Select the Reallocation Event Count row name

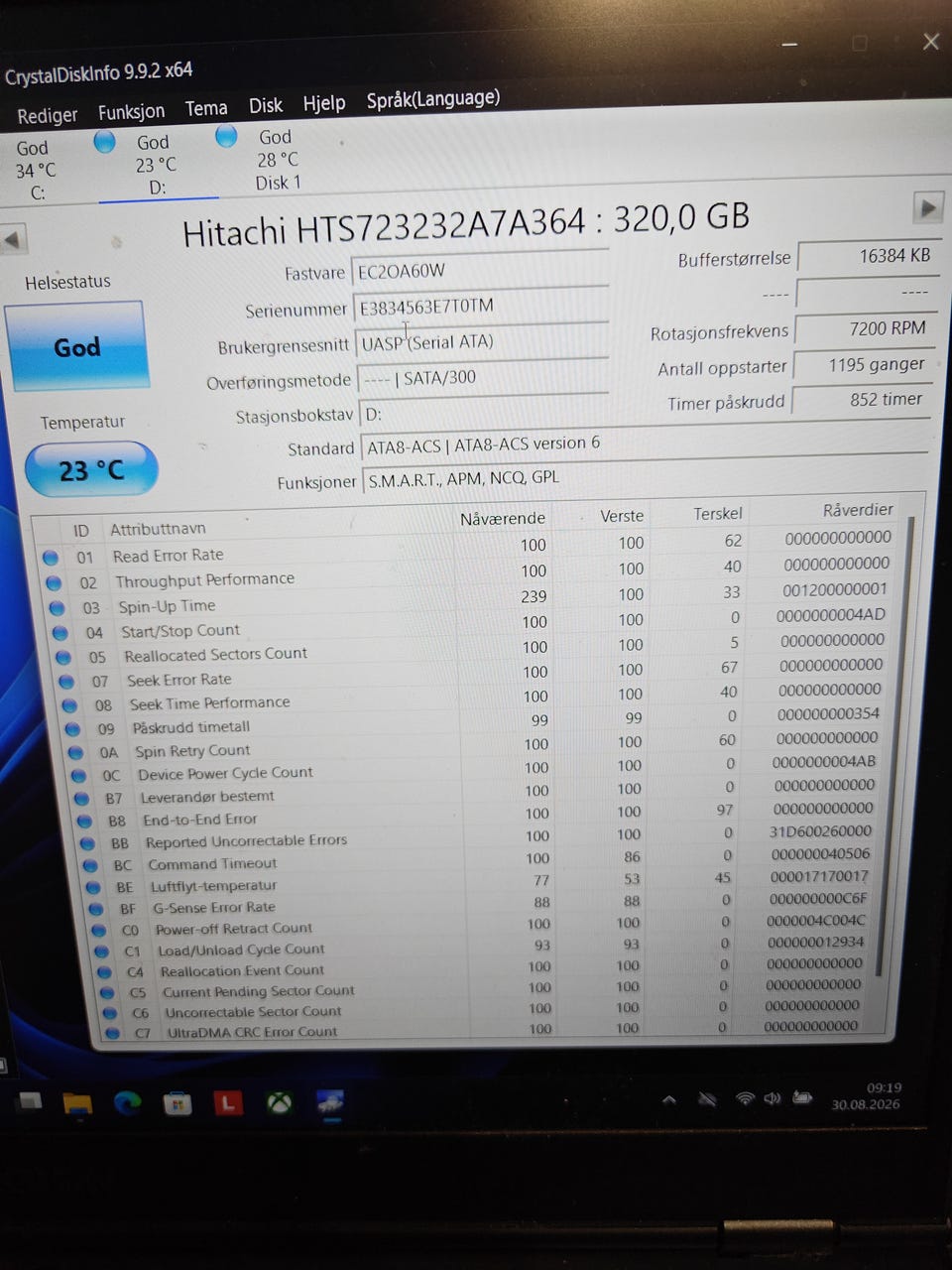pyautogui.click(x=242, y=971)
